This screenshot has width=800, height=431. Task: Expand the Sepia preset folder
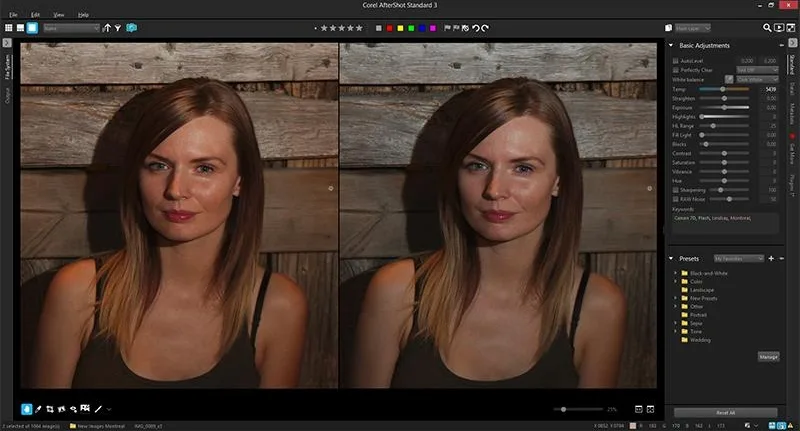tap(676, 323)
